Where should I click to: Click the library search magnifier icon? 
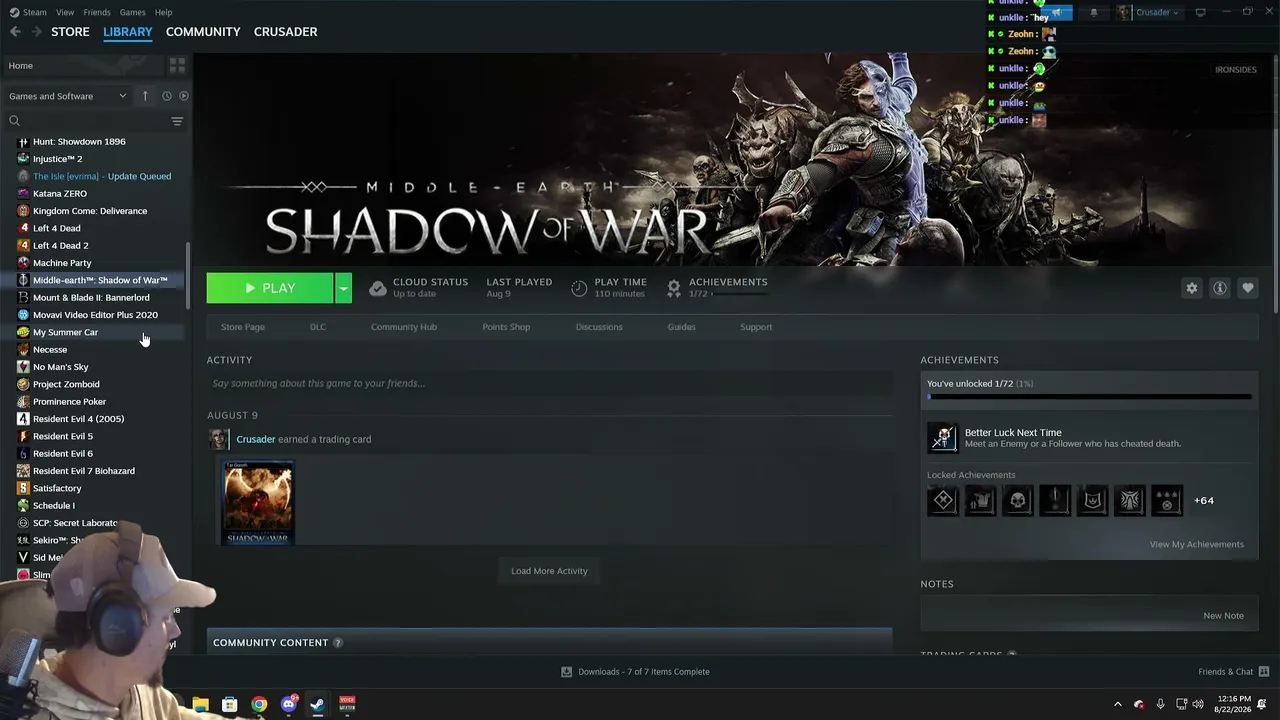point(14,121)
